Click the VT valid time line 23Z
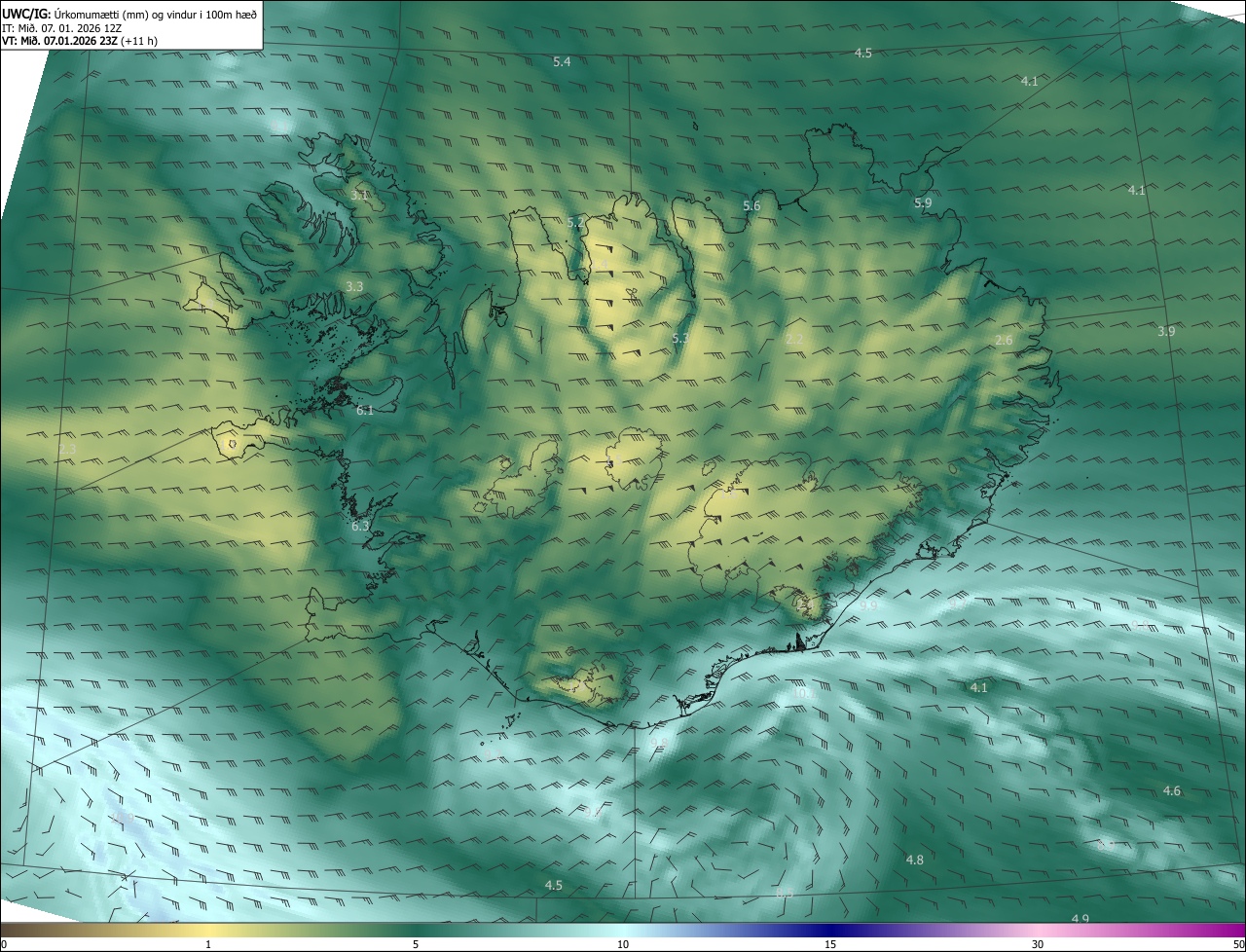This screenshot has width=1246, height=952. pos(60,41)
